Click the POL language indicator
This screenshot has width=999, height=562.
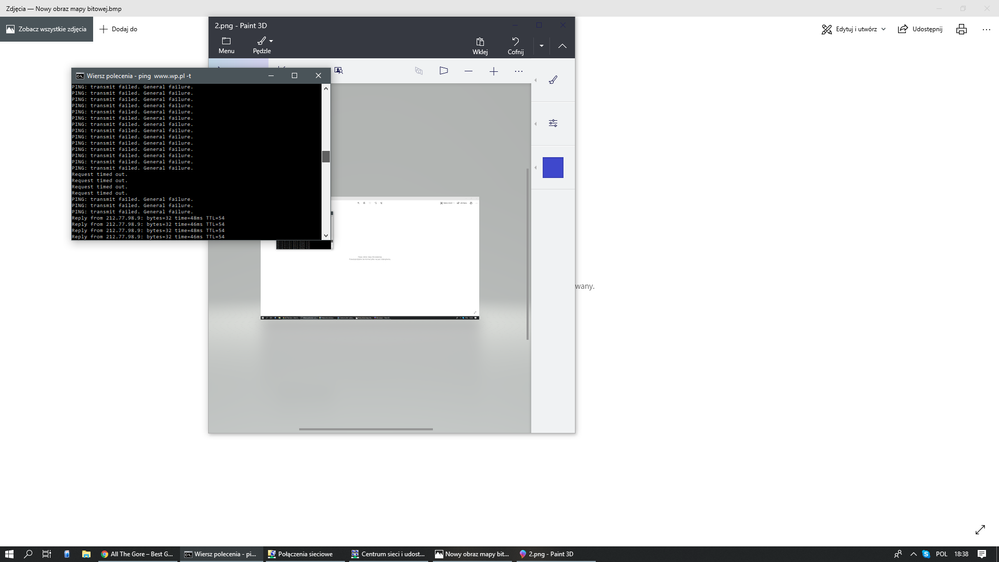941,554
